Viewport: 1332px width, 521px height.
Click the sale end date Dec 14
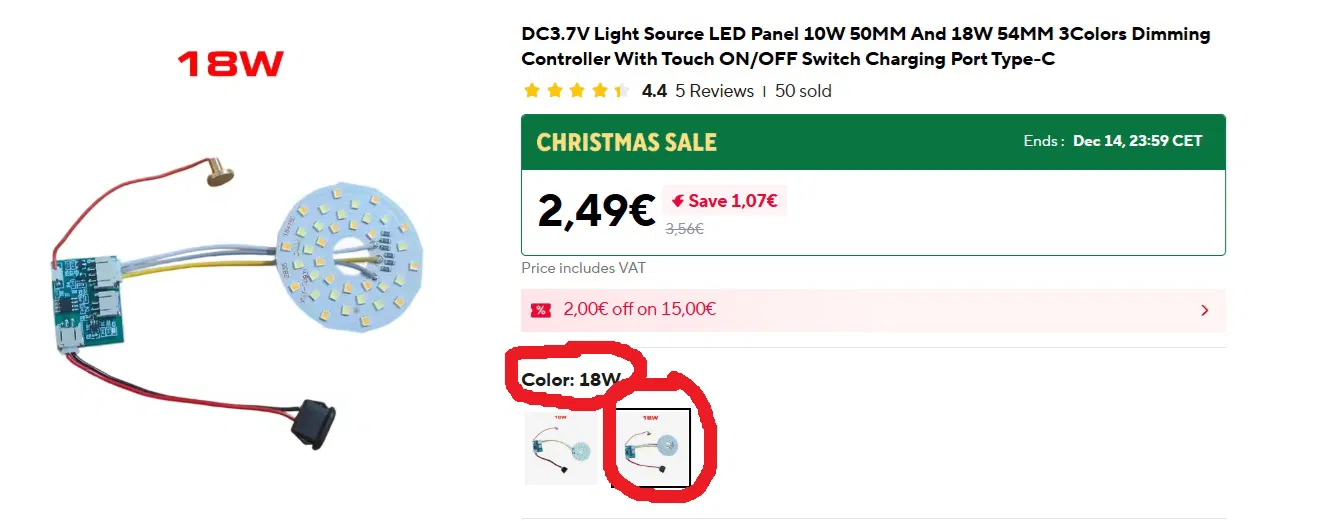pyautogui.click(x=1137, y=141)
